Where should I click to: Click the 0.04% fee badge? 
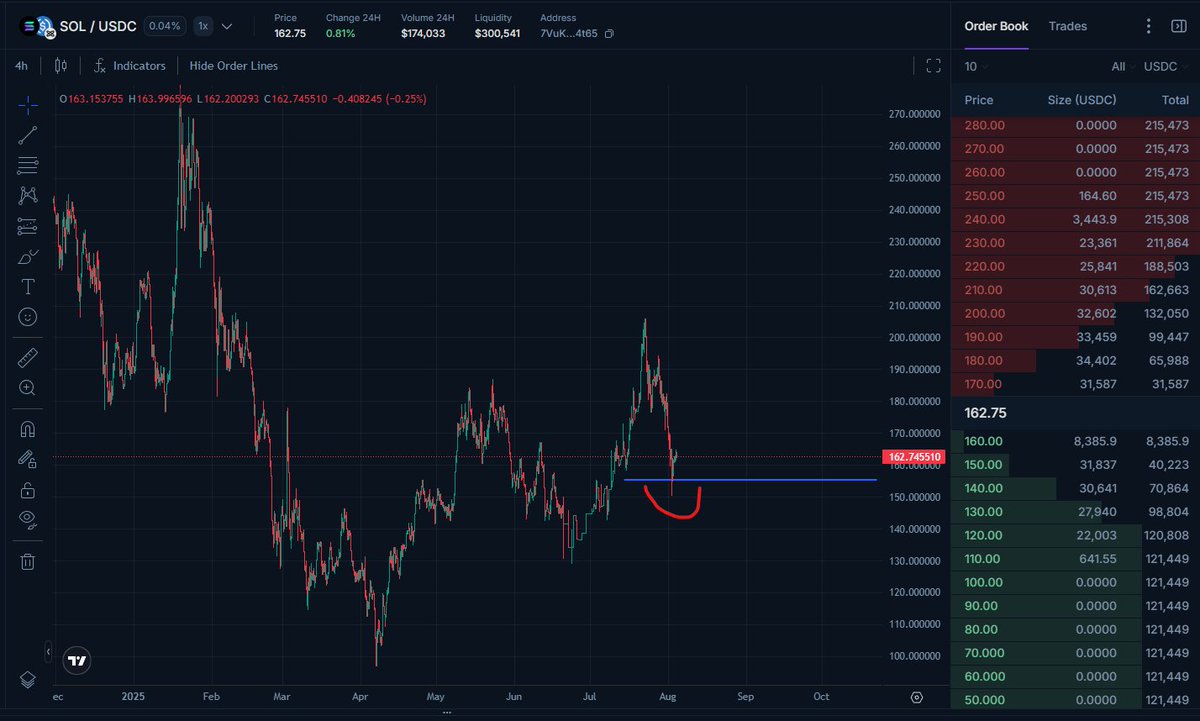[163, 26]
